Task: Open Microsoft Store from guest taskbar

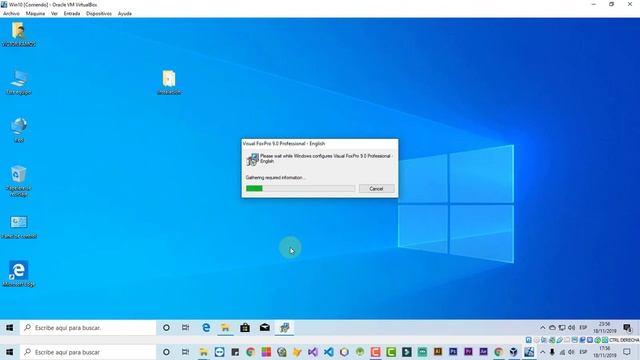Action: tap(245, 328)
